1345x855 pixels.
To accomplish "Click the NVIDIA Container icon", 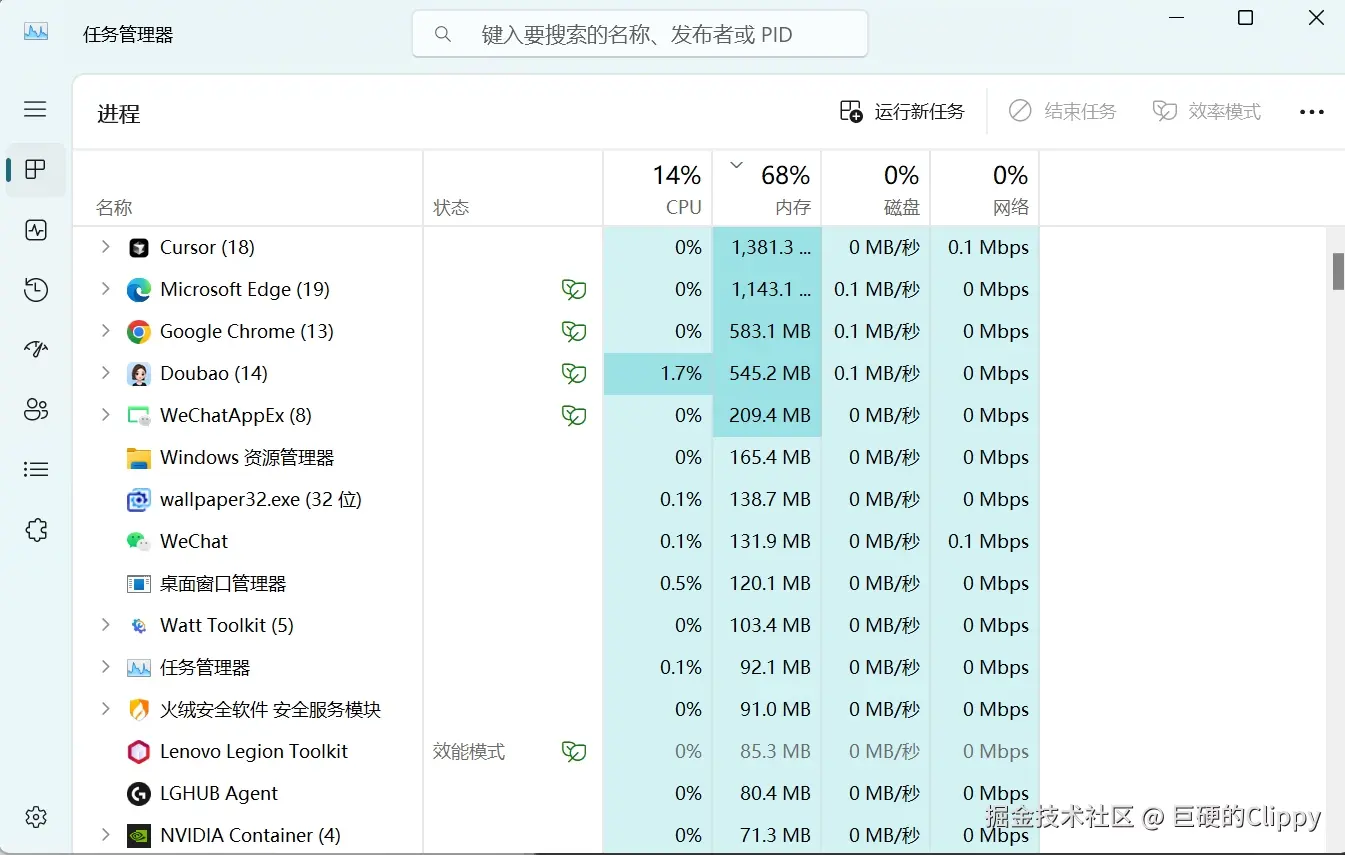I will pos(139,836).
